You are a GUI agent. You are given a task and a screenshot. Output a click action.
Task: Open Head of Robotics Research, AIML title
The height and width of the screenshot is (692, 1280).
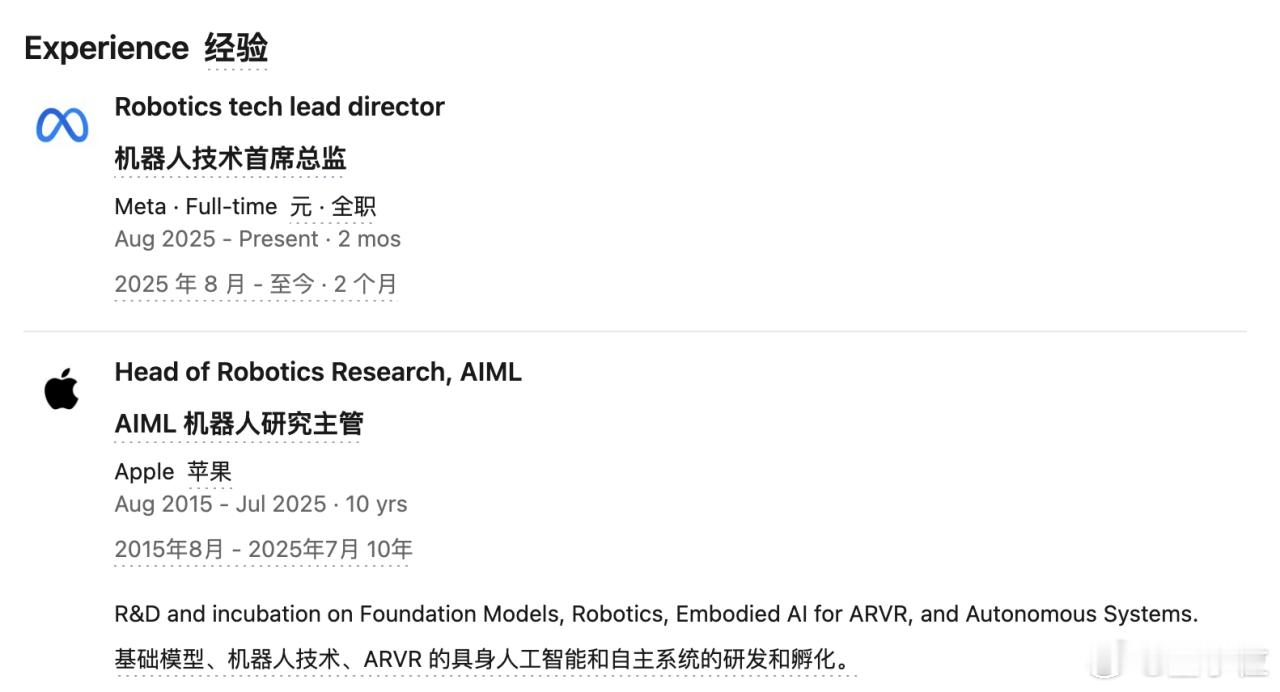coord(318,372)
